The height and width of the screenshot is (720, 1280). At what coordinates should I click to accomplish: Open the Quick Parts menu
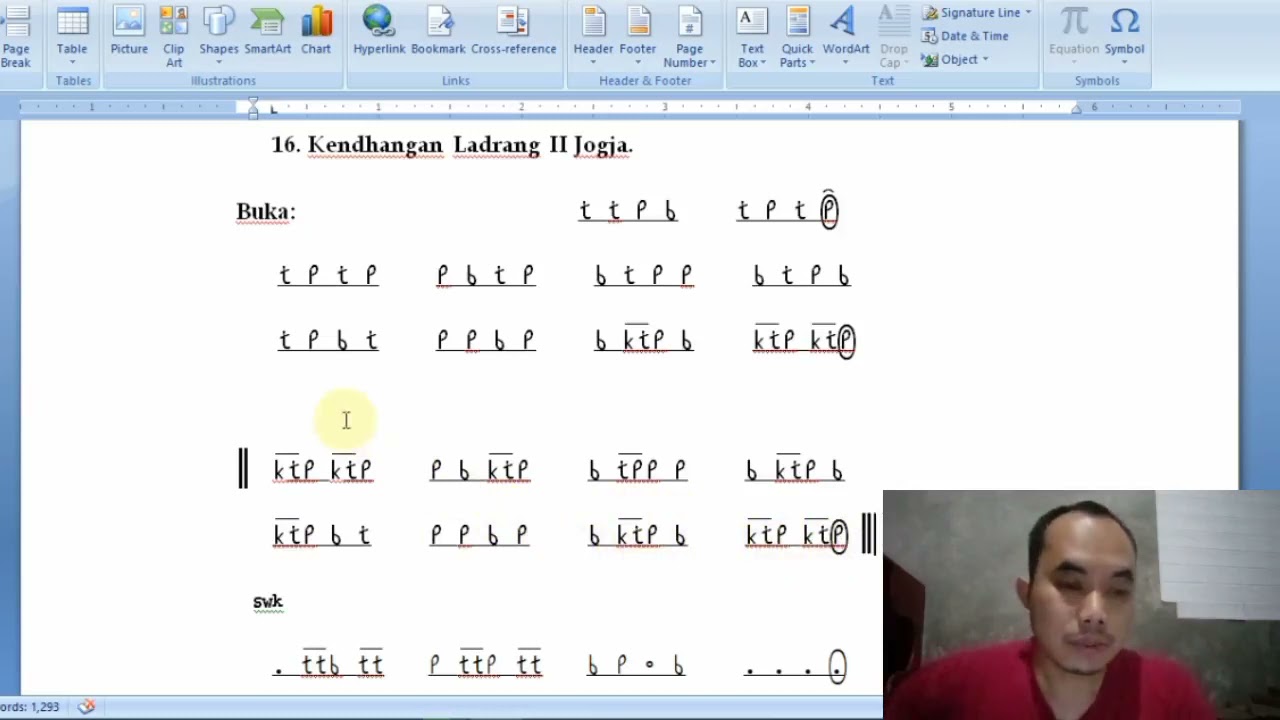coord(797,38)
